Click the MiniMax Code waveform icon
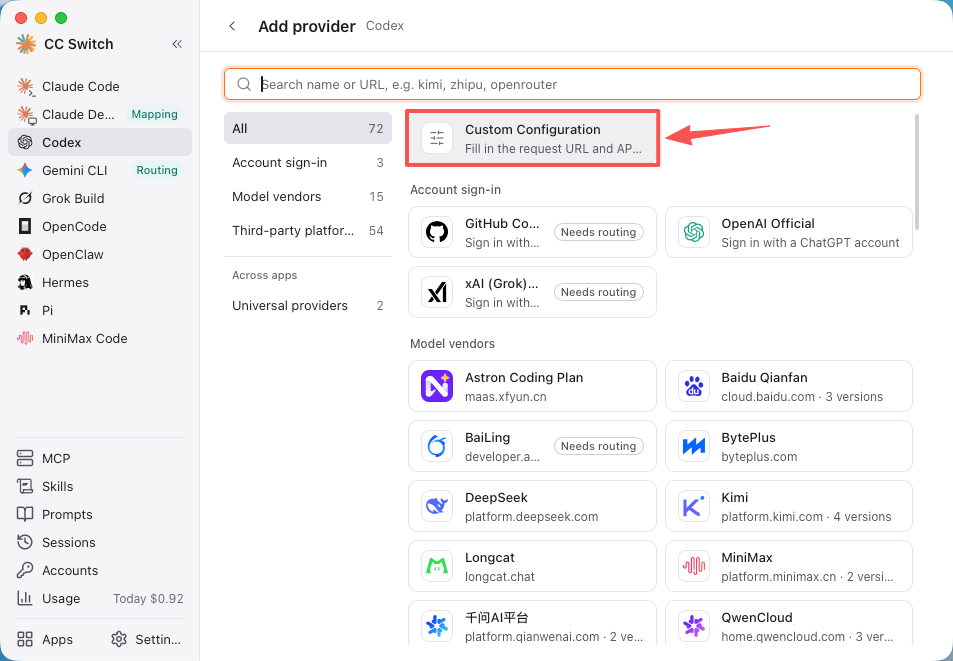The width and height of the screenshot is (953, 661). 25,338
